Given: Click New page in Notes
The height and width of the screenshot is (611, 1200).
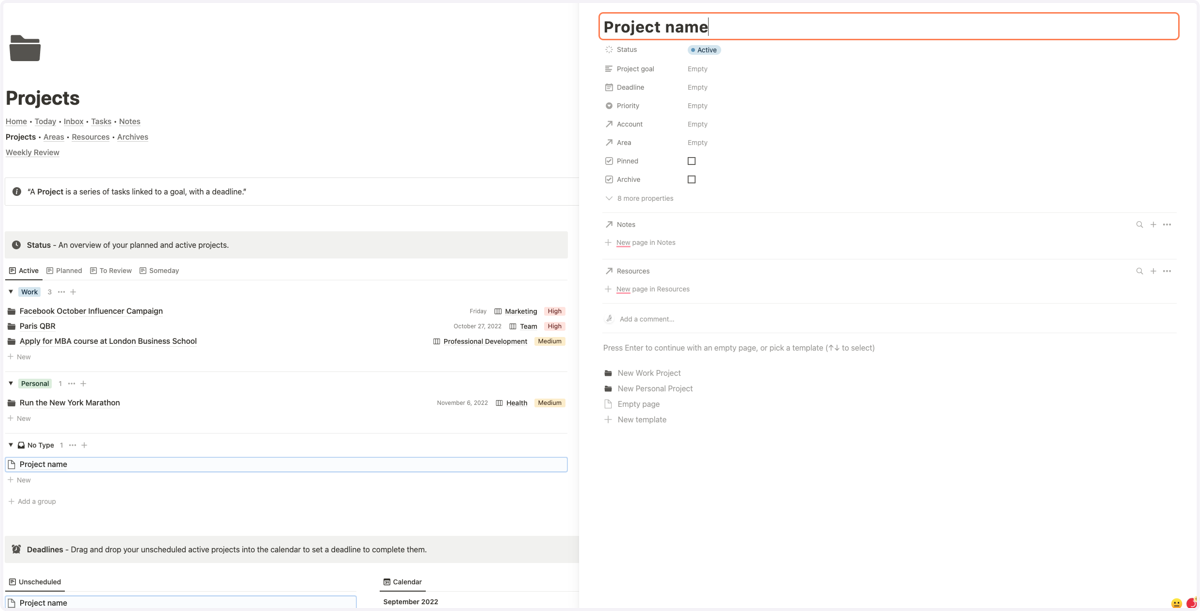Looking at the screenshot, I should pyautogui.click(x=646, y=243).
